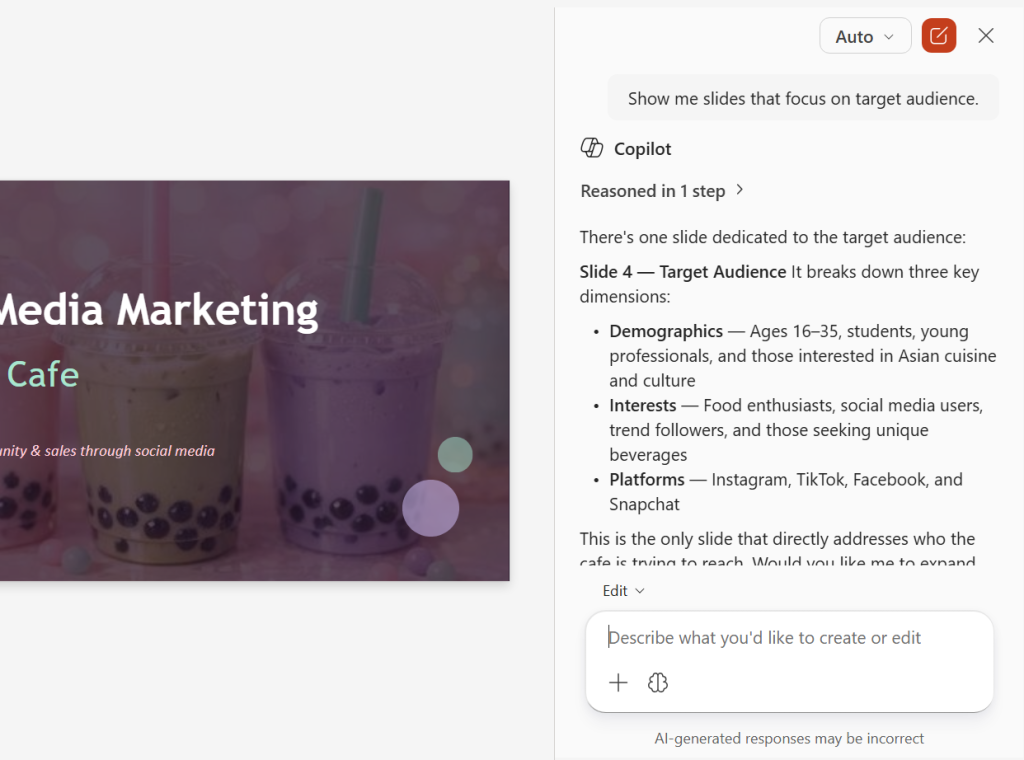Focus the 'Describe what you'd like to create' field
Viewport: 1024px width, 760px height.
pyautogui.click(x=789, y=637)
